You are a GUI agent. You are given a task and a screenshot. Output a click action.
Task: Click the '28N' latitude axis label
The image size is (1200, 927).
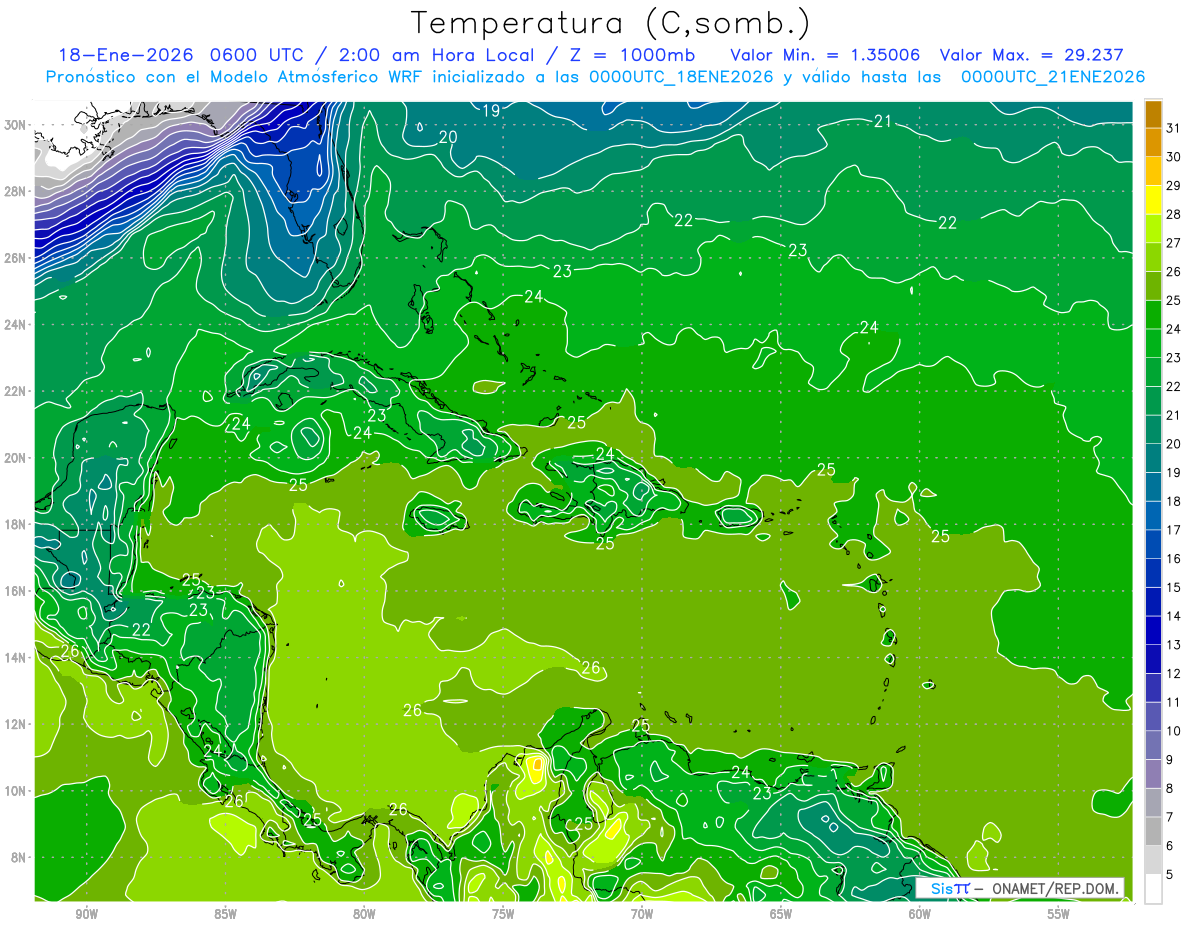(16, 191)
